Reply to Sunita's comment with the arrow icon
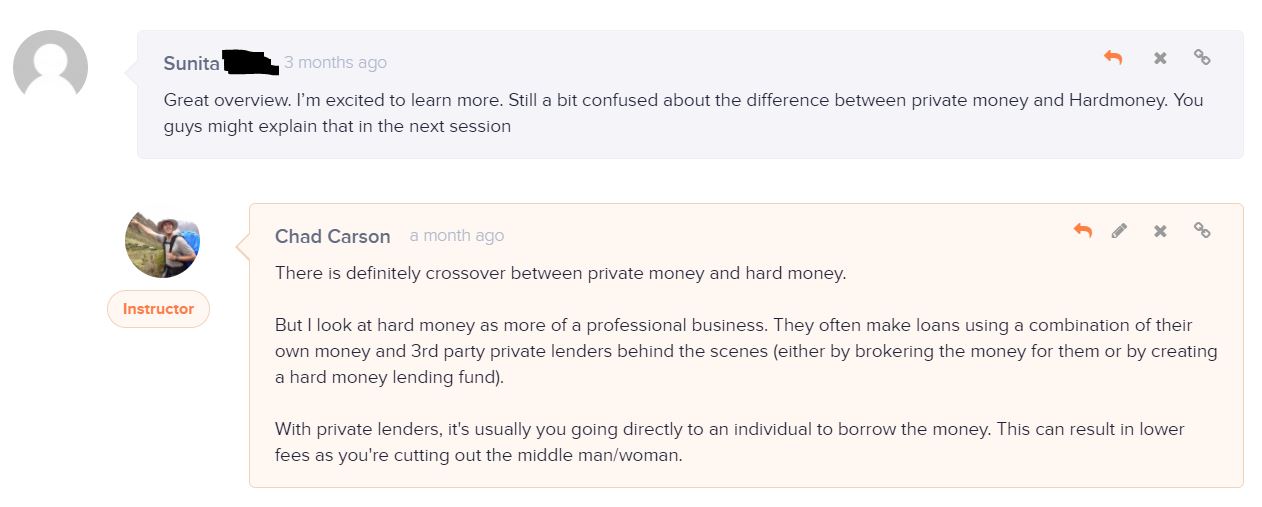This screenshot has height=507, width=1262. click(1113, 58)
